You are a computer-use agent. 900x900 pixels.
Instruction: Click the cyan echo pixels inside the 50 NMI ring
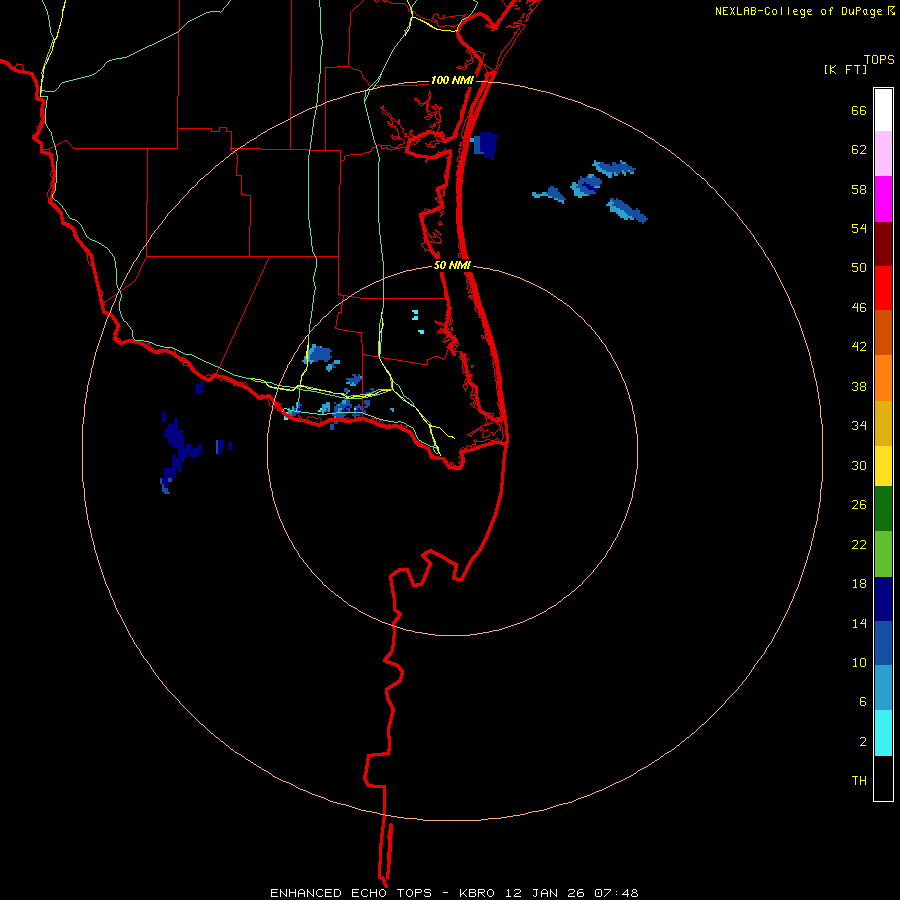click(x=417, y=321)
